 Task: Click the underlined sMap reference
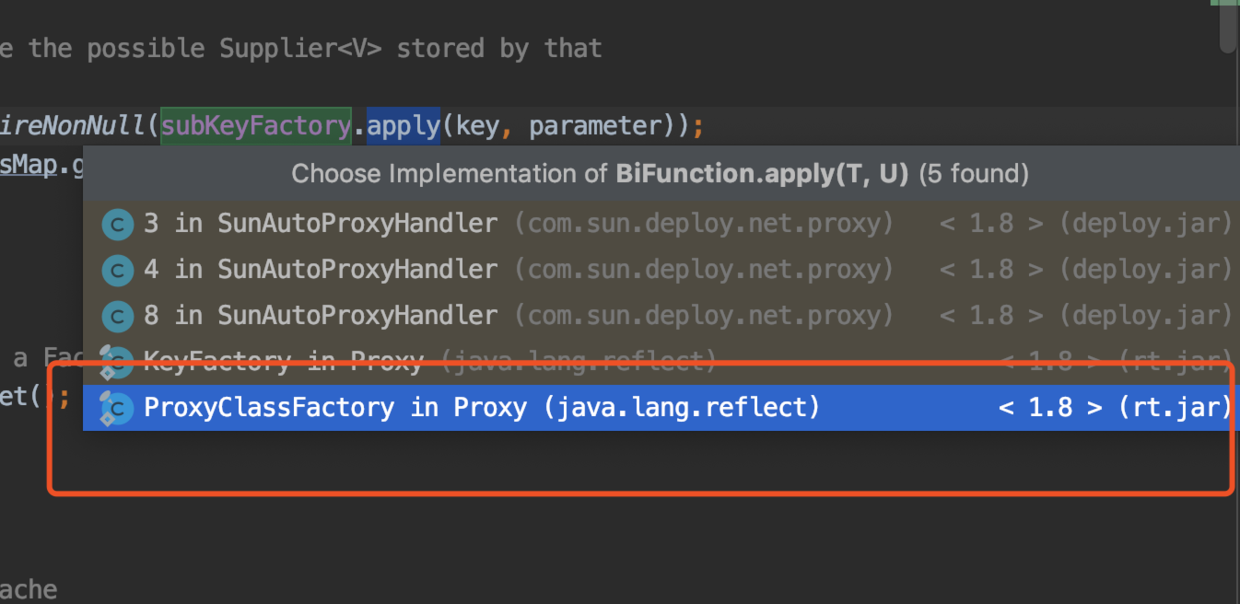[x=28, y=165]
